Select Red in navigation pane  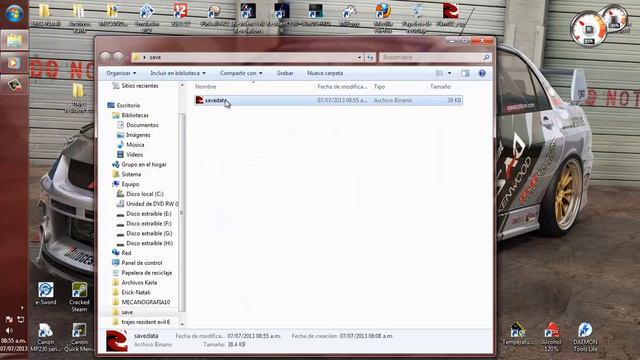(122, 253)
